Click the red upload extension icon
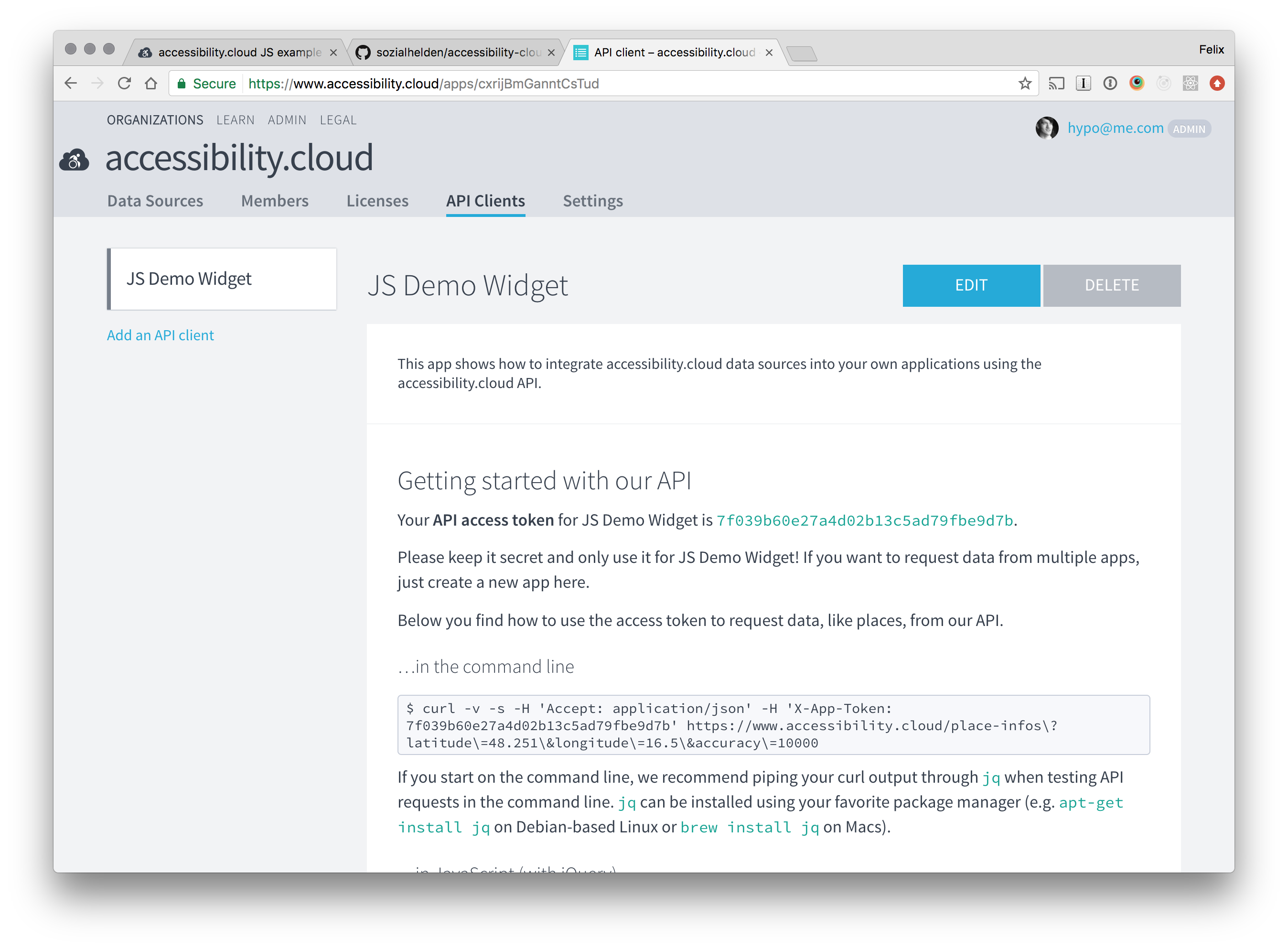Viewport: 1288px width, 949px height. tap(1217, 83)
